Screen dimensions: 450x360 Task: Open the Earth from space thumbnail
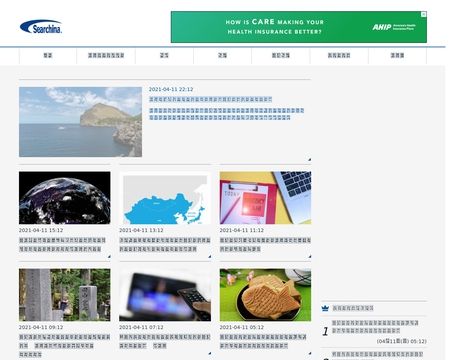point(65,198)
